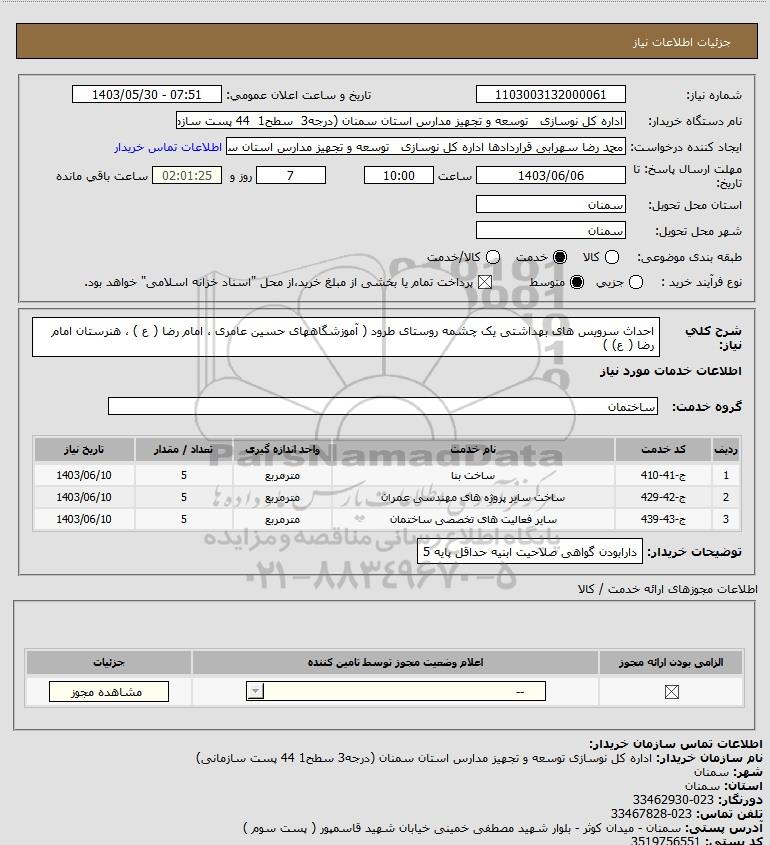Click ساخت سایر پروژه های مهندسی عمران
Viewport: 770px width, 845px height.
pyautogui.click(x=473, y=497)
